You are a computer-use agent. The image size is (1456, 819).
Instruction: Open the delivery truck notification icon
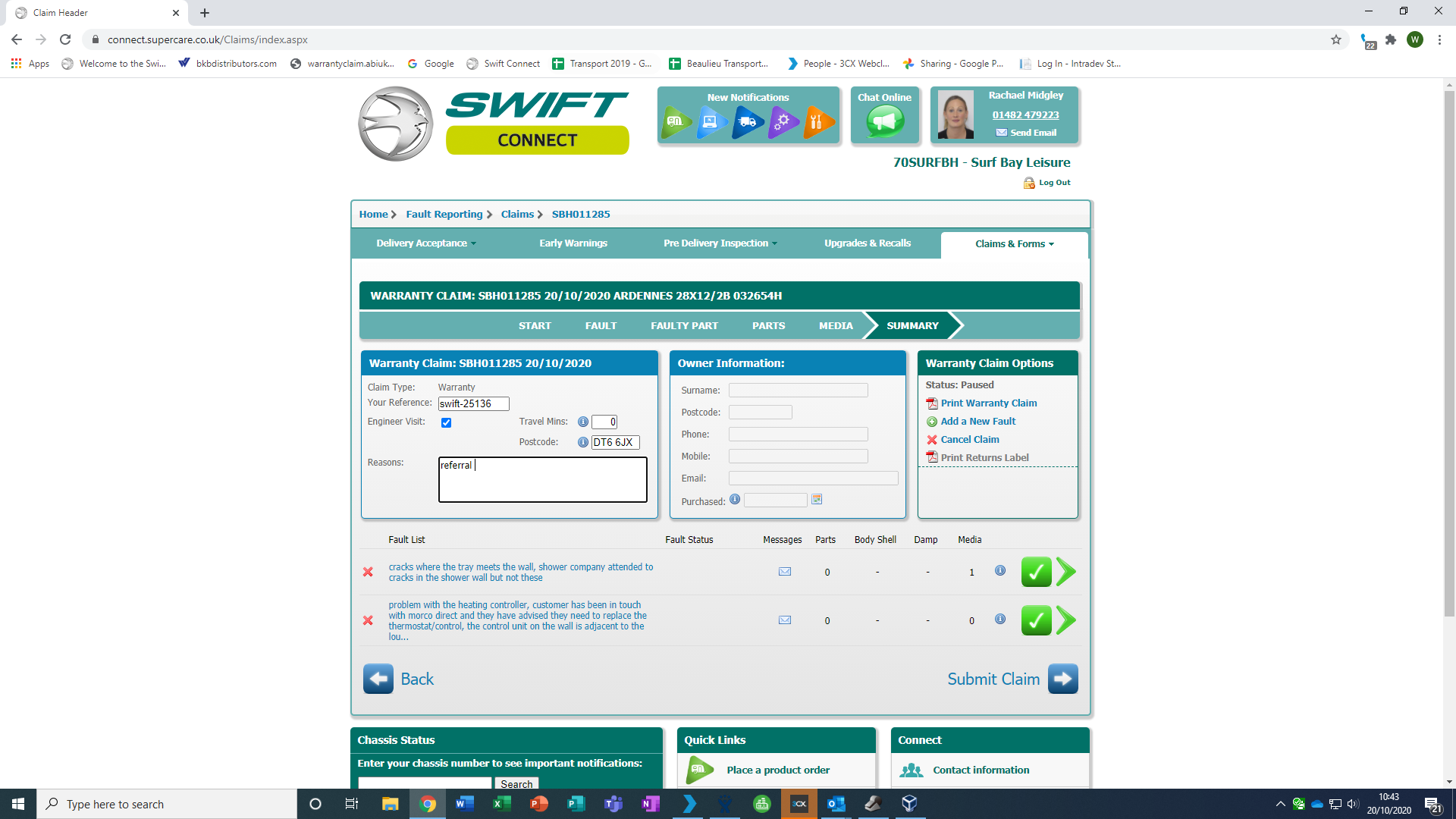(x=747, y=121)
